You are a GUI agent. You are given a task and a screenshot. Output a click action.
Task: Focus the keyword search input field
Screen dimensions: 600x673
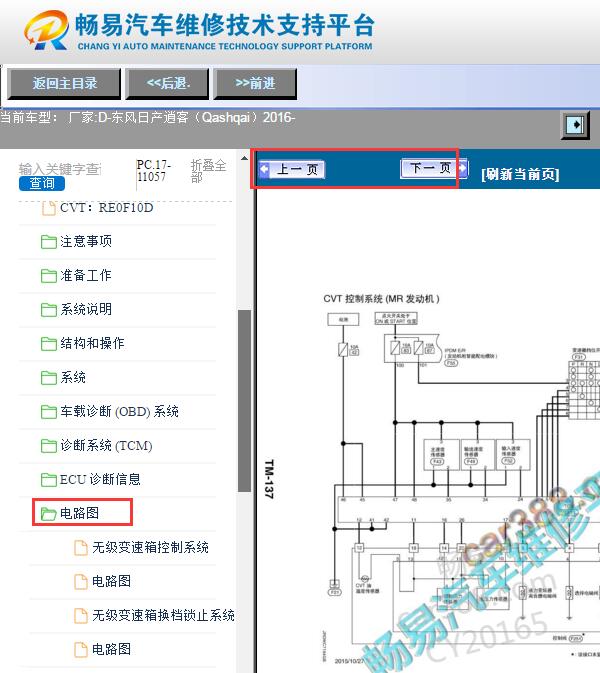[x=60, y=169]
